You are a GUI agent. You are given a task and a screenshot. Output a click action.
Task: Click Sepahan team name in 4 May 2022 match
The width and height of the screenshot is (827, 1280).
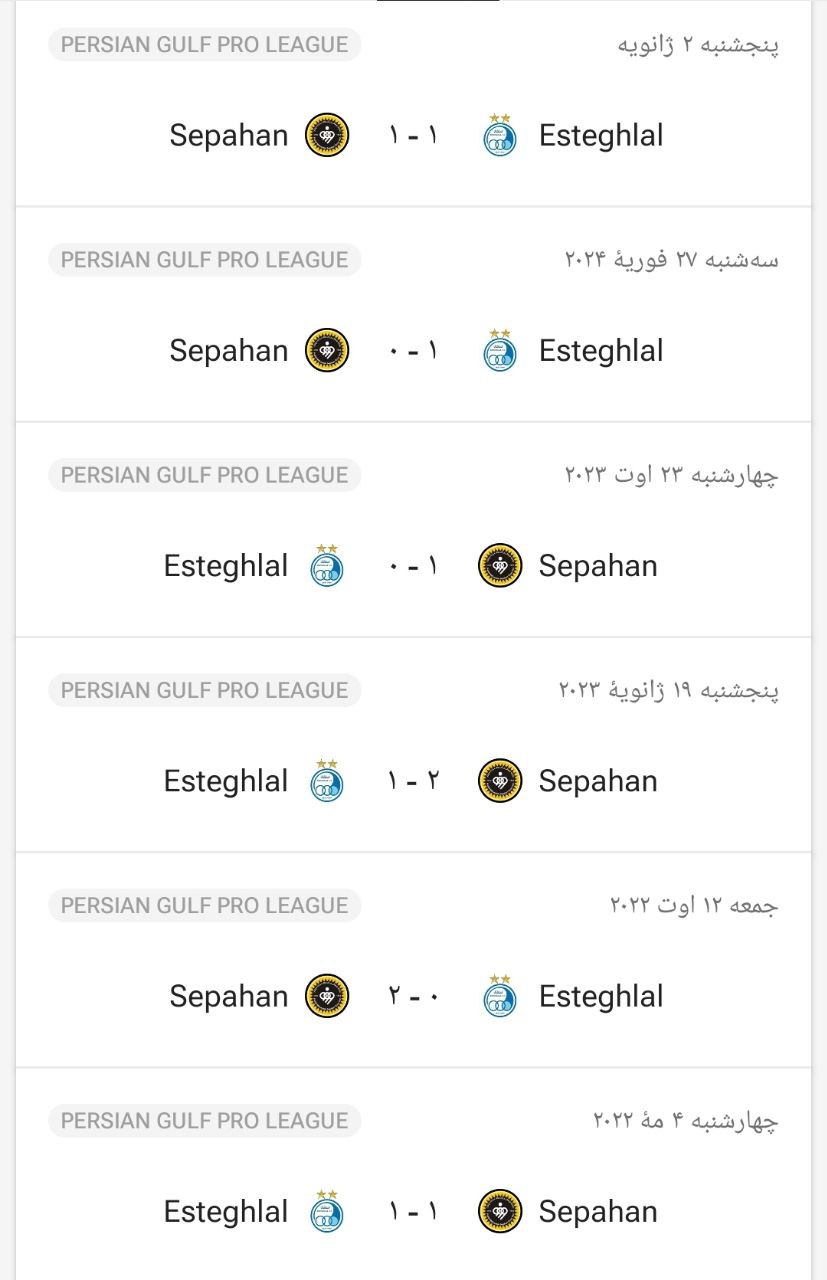pos(598,1211)
